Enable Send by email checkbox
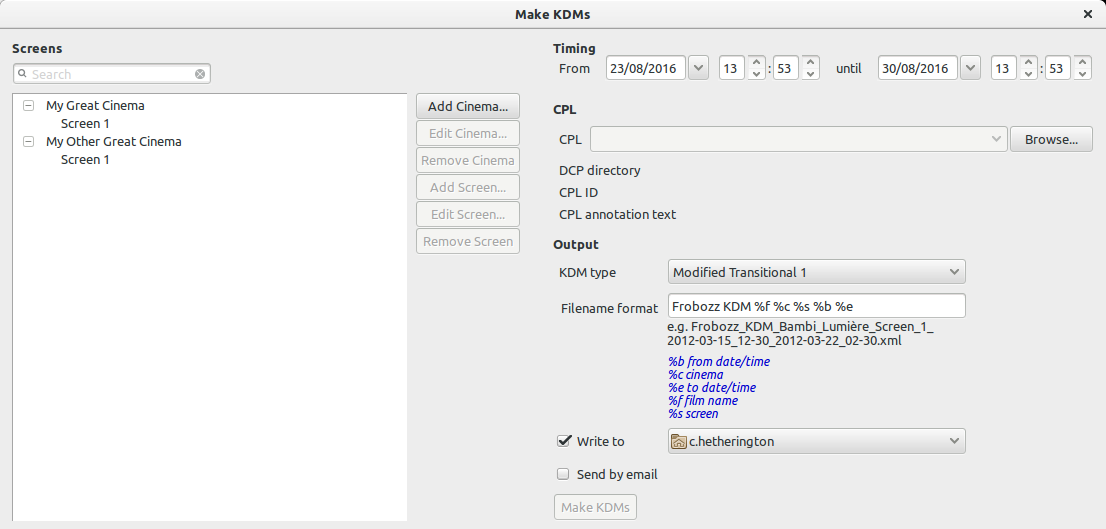1106x529 pixels. (563, 475)
